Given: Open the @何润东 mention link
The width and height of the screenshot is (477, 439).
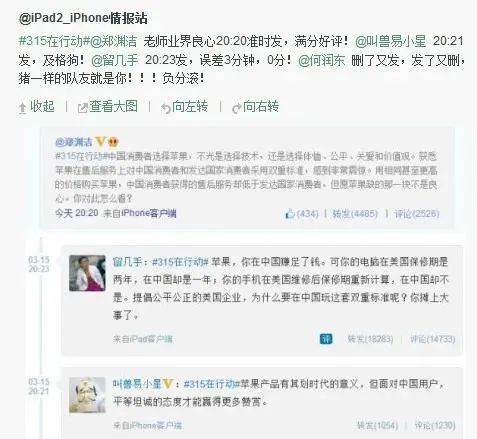Looking at the screenshot, I should click(x=321, y=60).
